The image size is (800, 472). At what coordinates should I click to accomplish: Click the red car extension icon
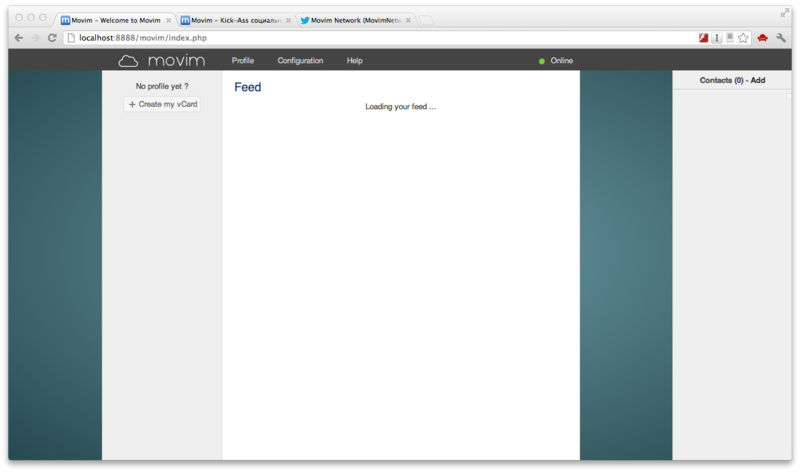coord(762,38)
